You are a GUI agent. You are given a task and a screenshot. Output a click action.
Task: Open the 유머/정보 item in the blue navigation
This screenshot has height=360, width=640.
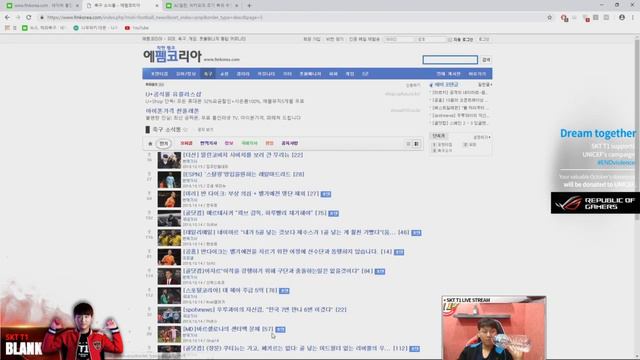pyautogui.click(x=186, y=74)
